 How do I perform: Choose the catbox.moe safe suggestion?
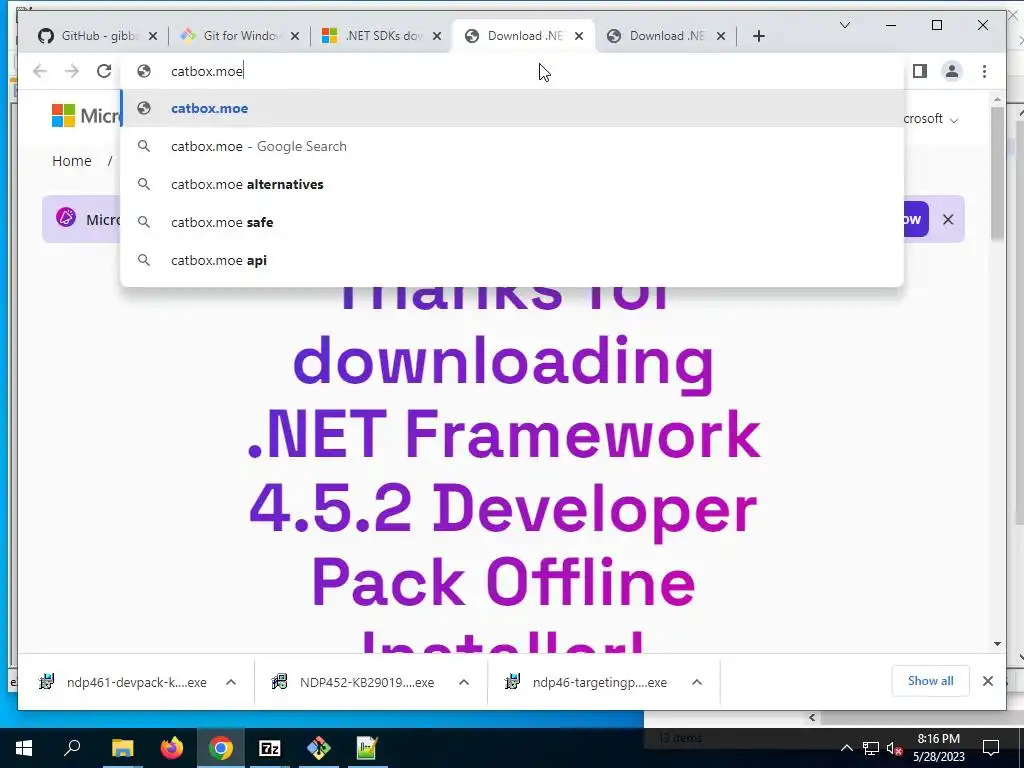pos(512,222)
